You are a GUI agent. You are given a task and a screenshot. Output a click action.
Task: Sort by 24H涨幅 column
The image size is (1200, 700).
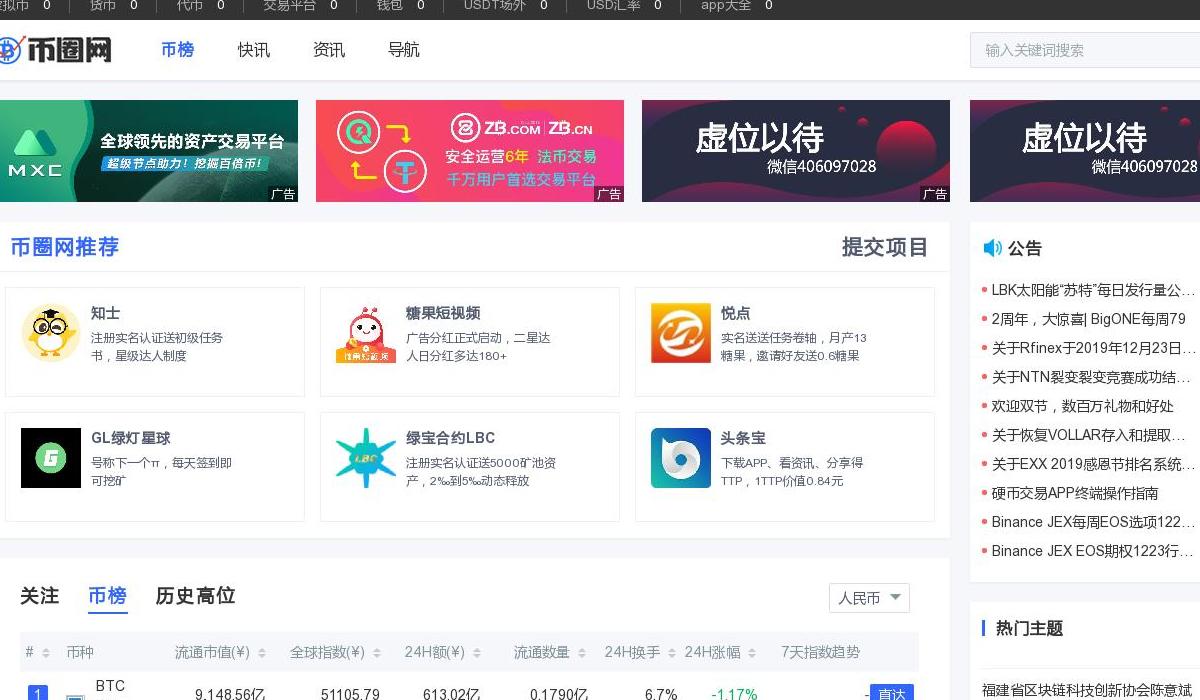click(752, 653)
